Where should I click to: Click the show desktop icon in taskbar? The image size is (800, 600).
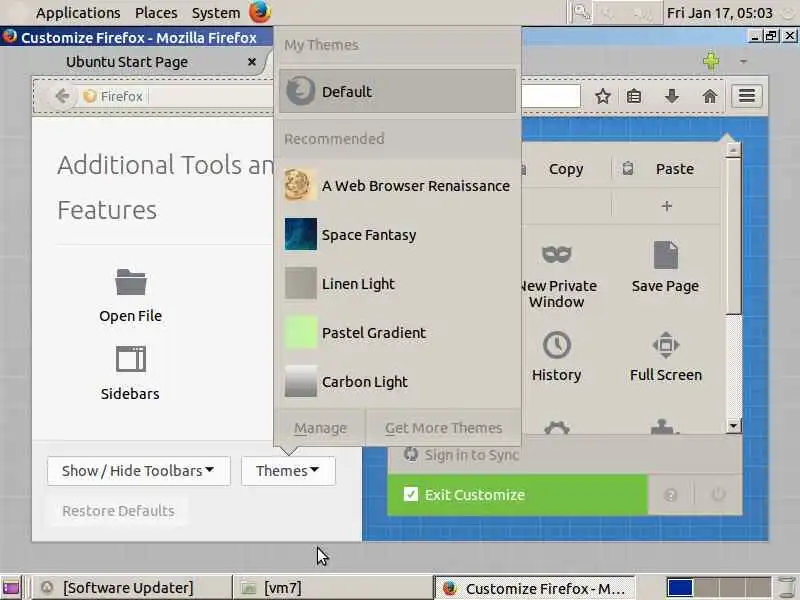(11, 588)
